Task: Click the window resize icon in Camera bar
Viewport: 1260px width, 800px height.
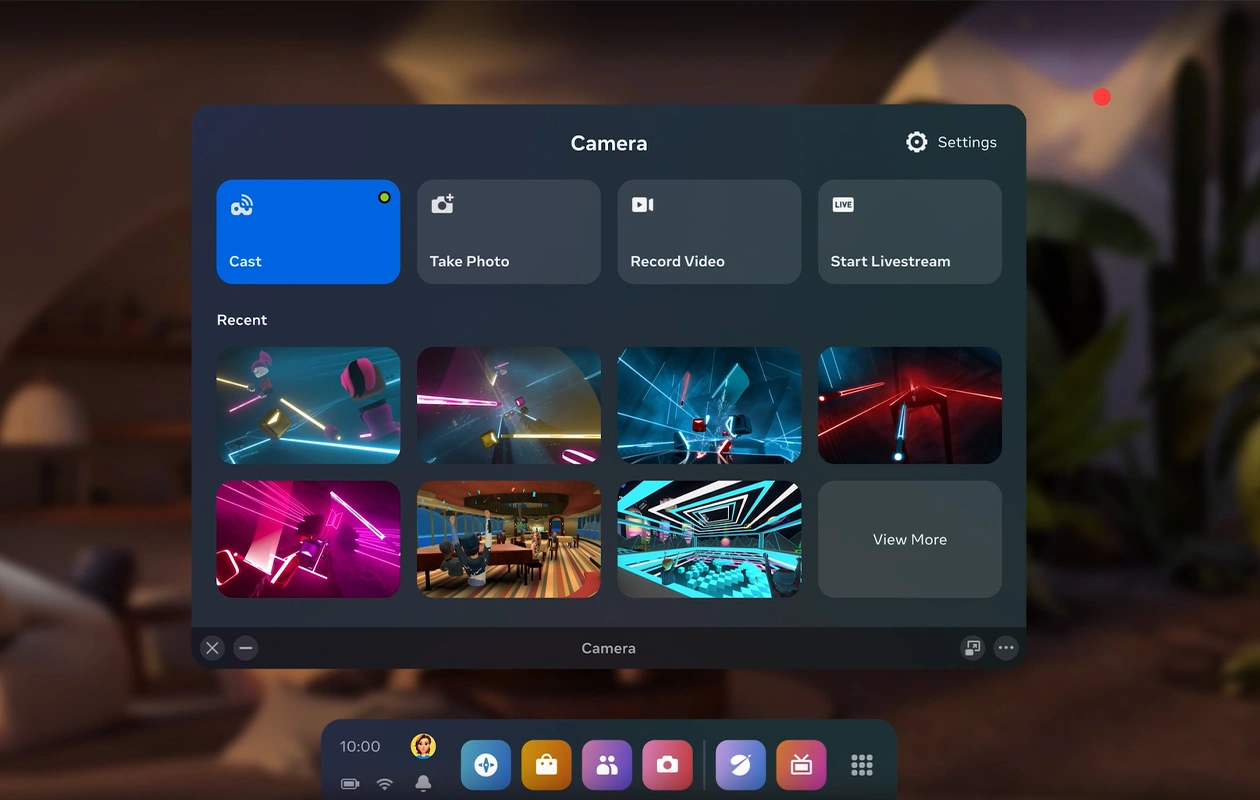Action: 972,648
